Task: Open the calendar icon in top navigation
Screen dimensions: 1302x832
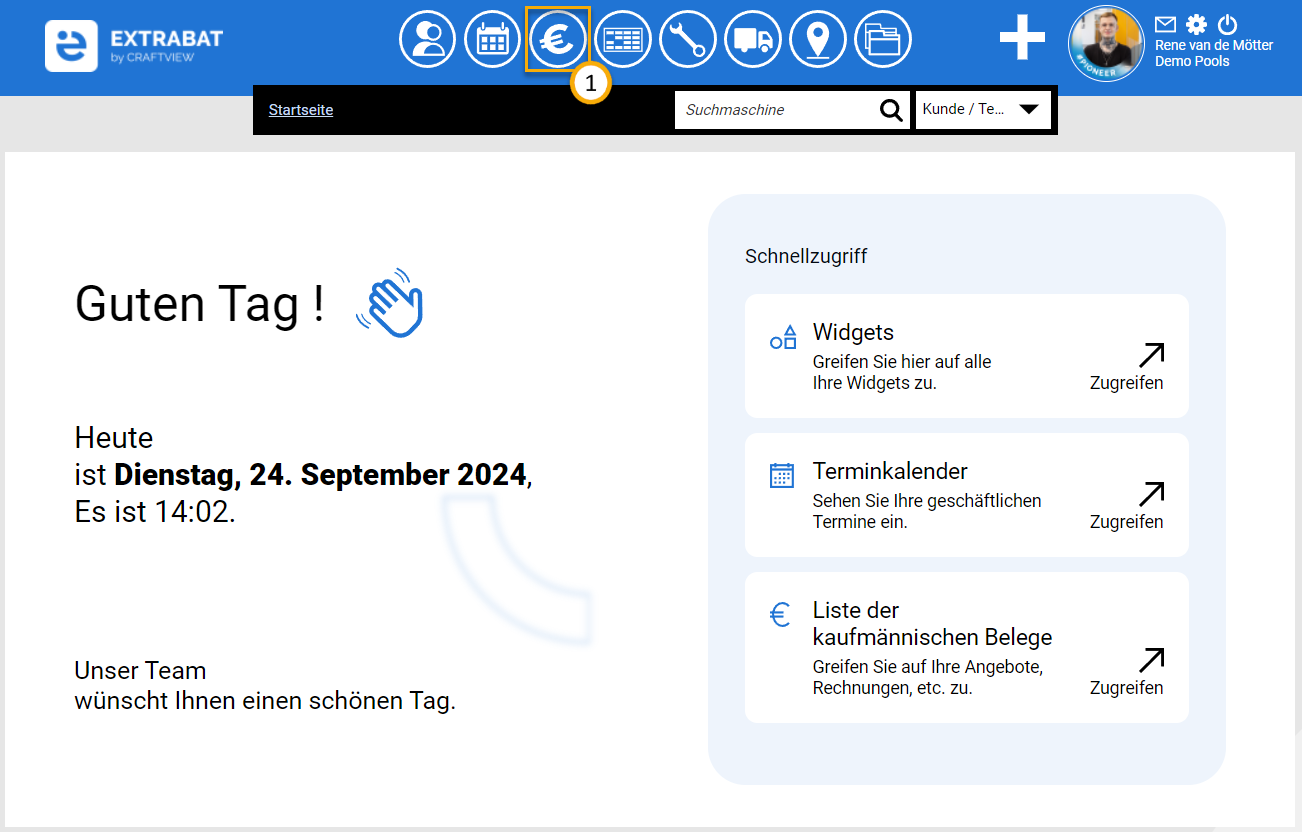Action: point(492,40)
